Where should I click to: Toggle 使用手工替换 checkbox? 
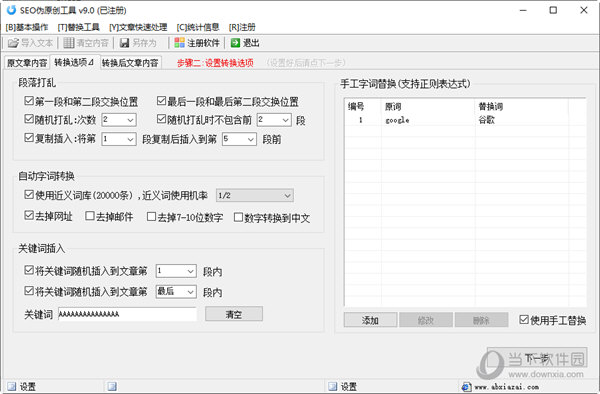(x=524, y=319)
